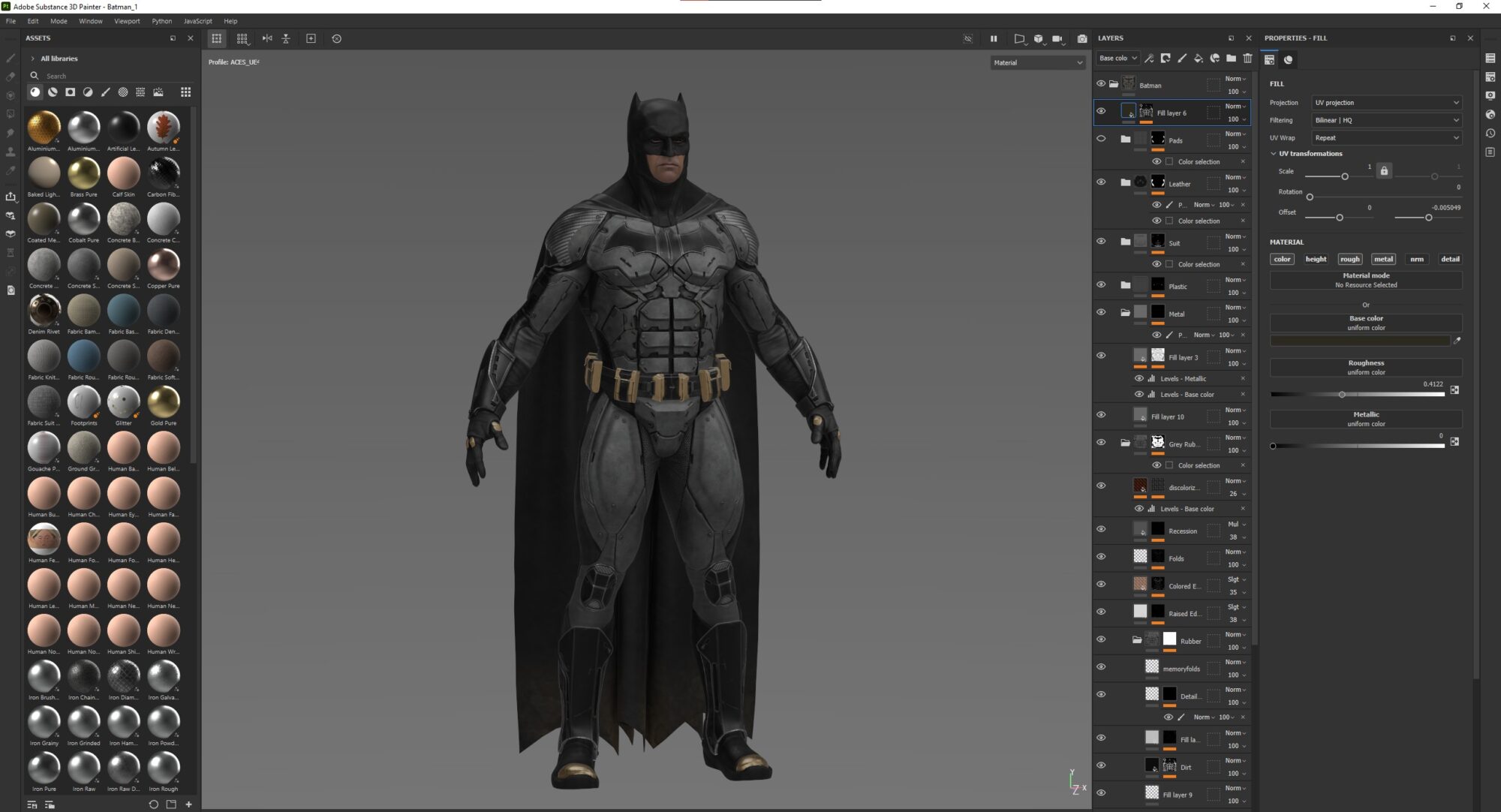
Task: Toggle the rough material channel button
Action: click(1349, 259)
